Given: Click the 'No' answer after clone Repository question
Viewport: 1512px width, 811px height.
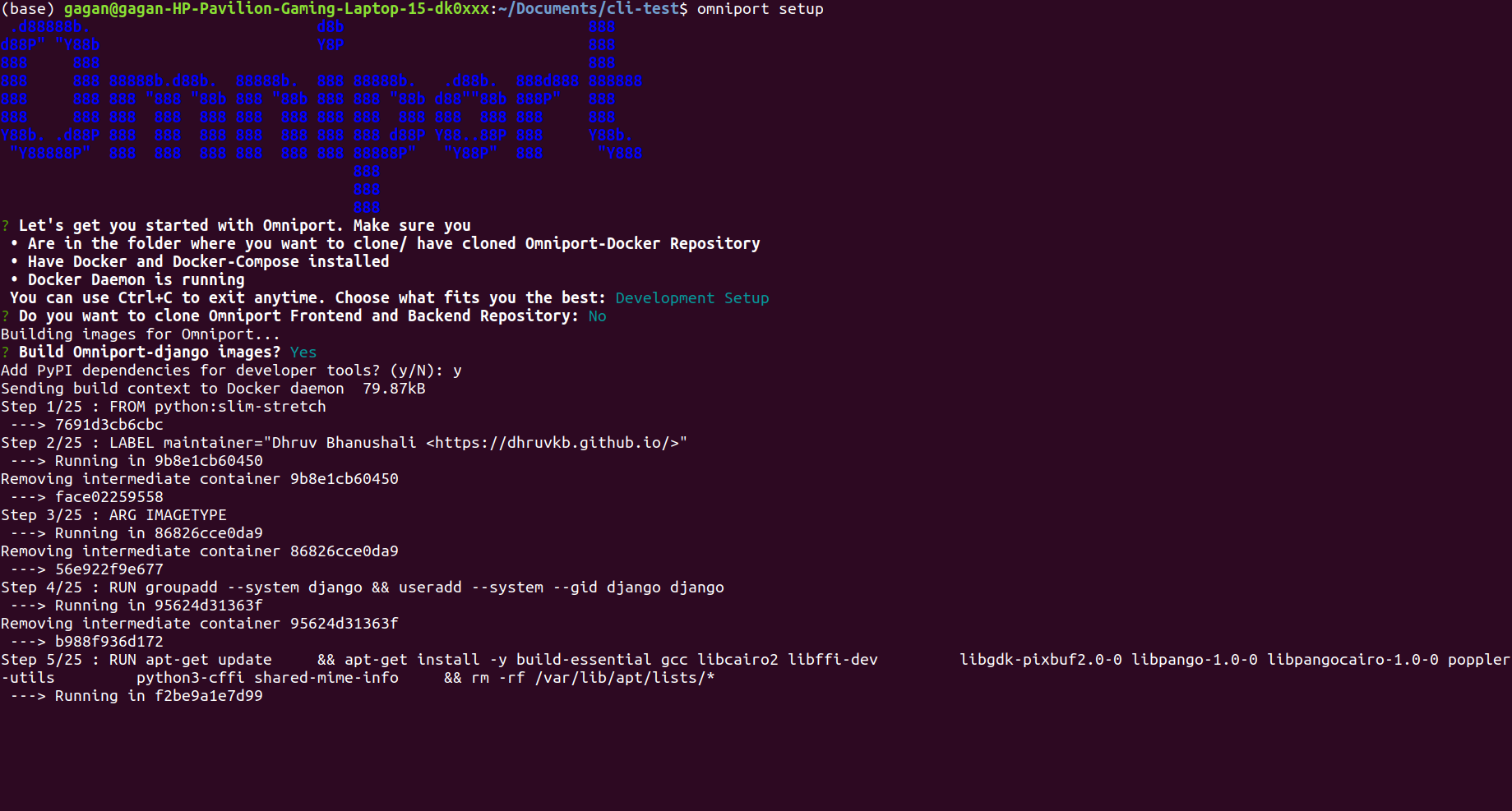Looking at the screenshot, I should tap(598, 316).
